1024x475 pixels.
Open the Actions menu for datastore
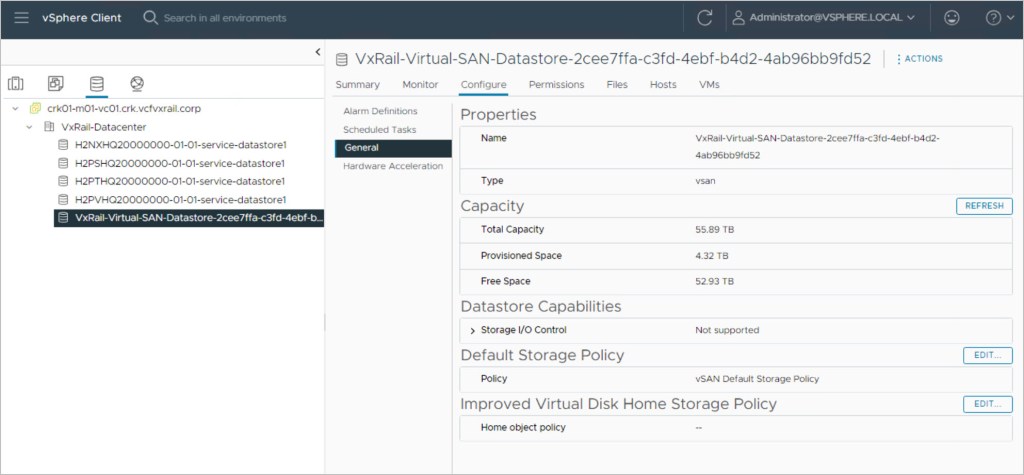919,59
